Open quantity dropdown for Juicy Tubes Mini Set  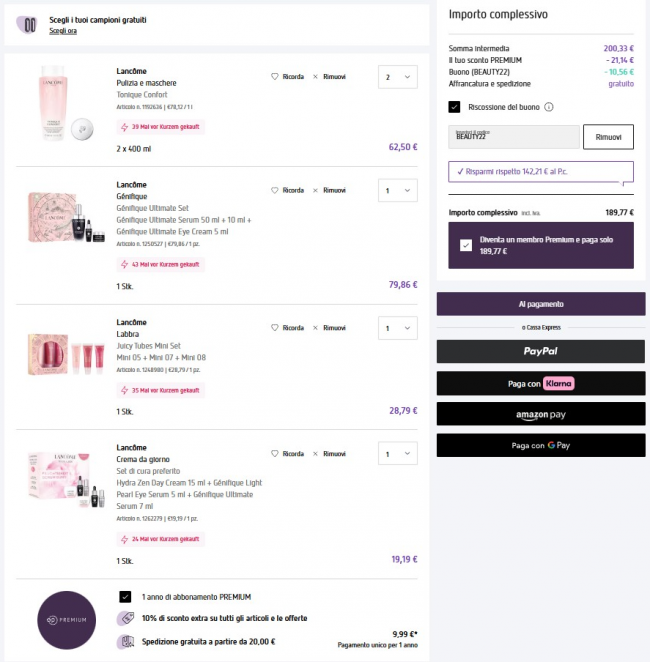[x=398, y=328]
